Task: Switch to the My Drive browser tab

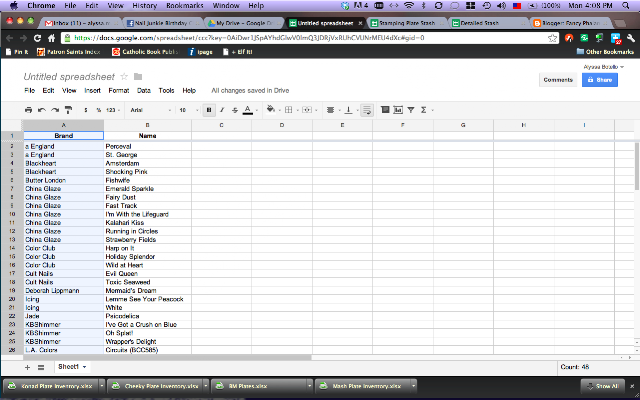Action: click(x=244, y=23)
